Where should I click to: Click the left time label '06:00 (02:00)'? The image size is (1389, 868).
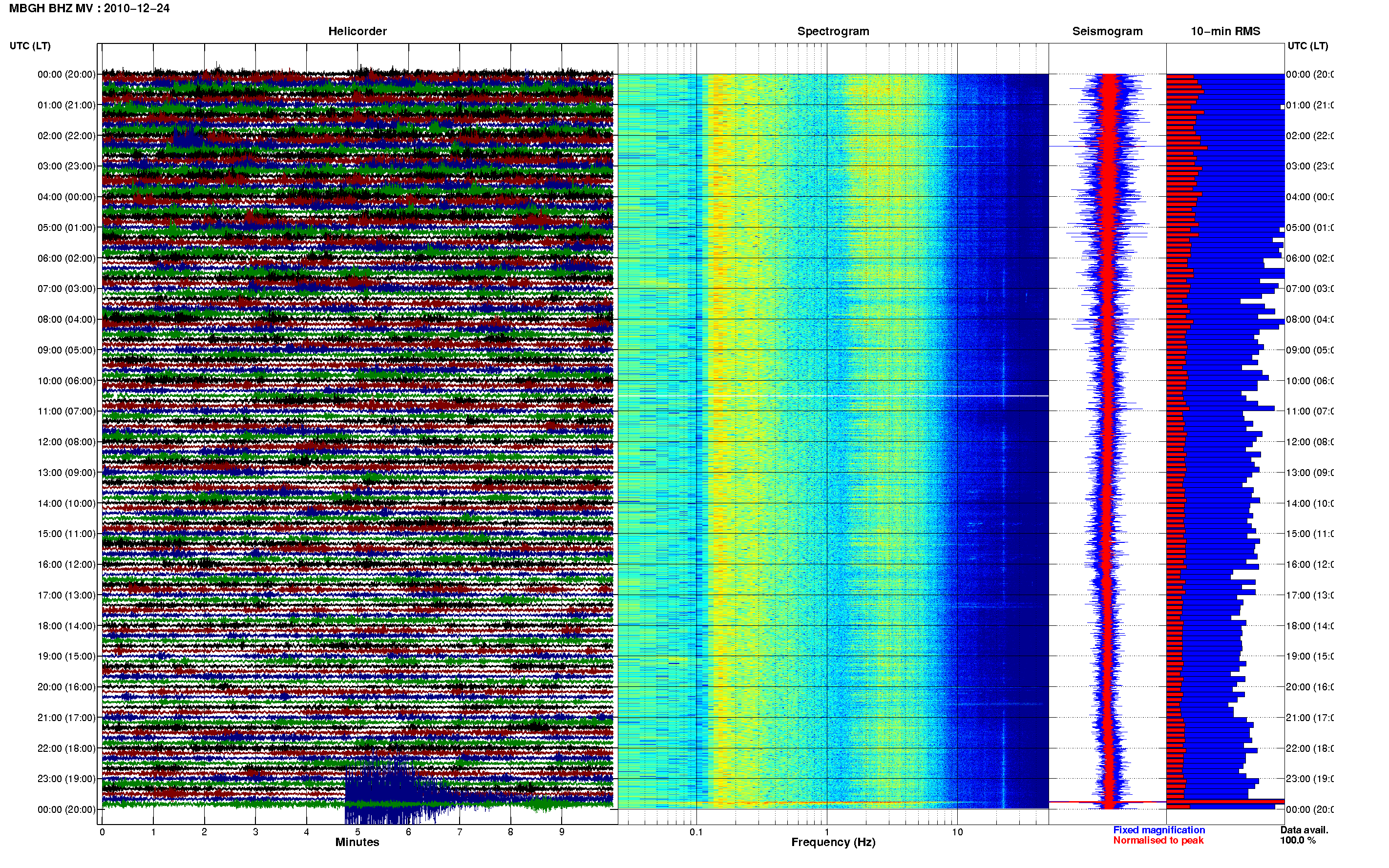tap(66, 258)
